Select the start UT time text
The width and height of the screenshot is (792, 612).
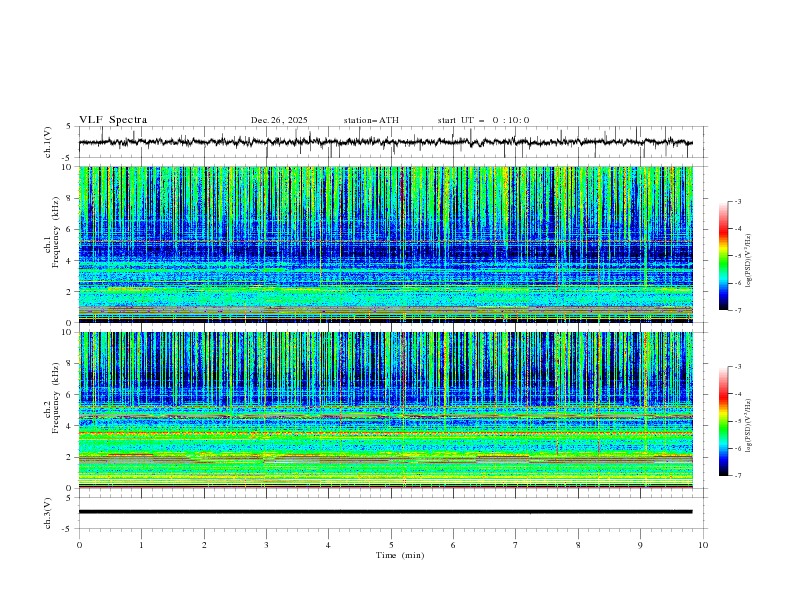[483, 120]
